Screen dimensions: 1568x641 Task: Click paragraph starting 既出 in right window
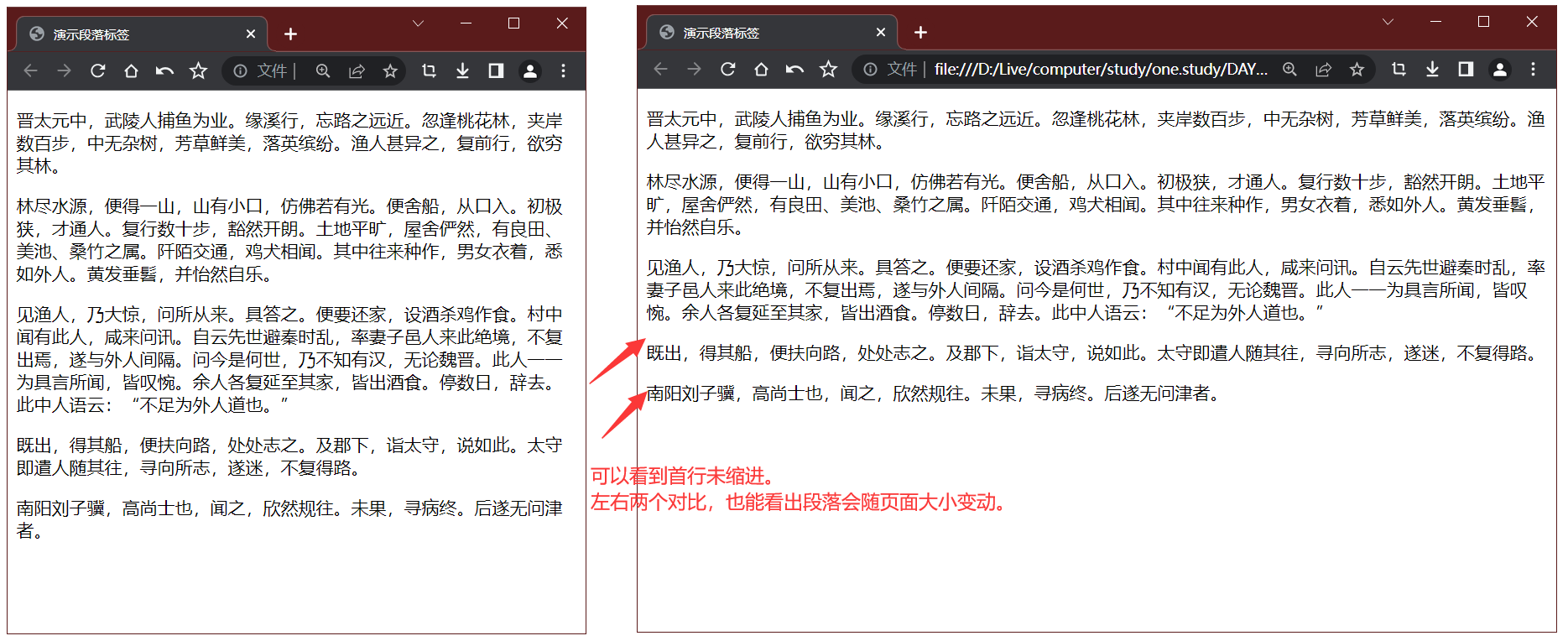pyautogui.click(x=1093, y=353)
